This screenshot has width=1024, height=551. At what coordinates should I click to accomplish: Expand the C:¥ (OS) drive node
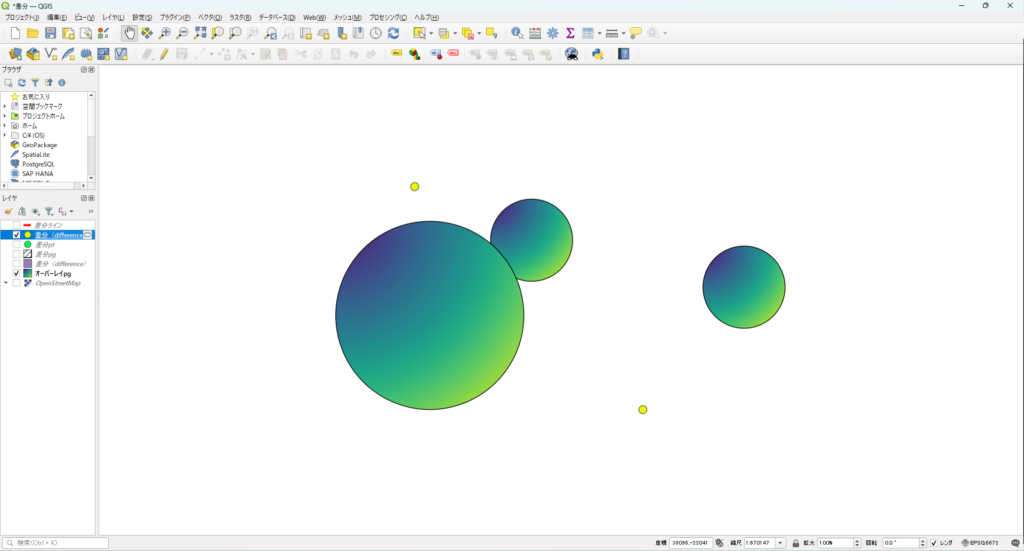5,135
